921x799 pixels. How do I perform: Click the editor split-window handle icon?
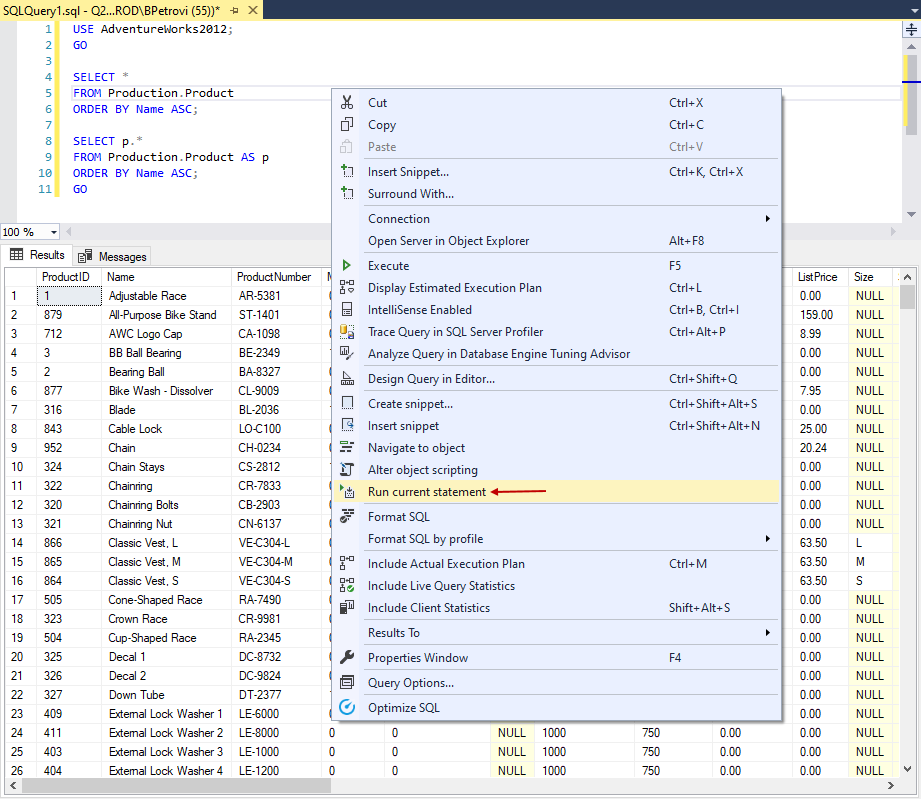[x=911, y=29]
